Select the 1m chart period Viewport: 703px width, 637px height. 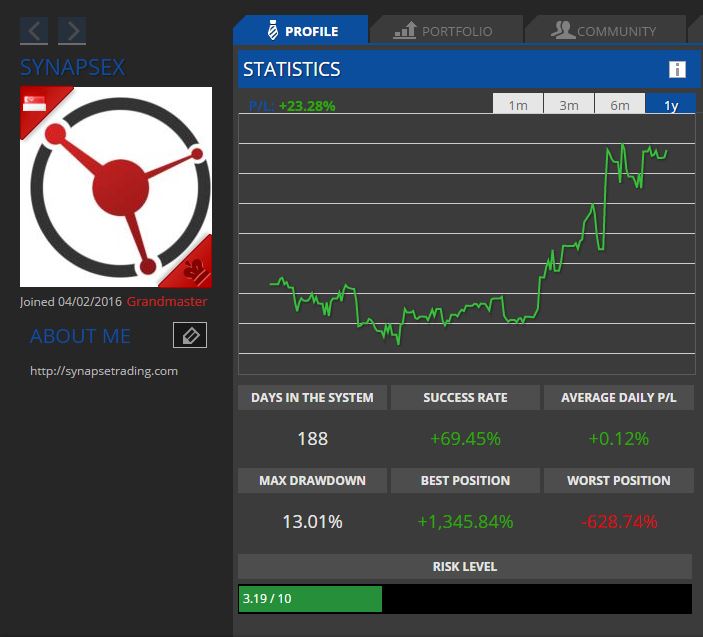(x=518, y=105)
